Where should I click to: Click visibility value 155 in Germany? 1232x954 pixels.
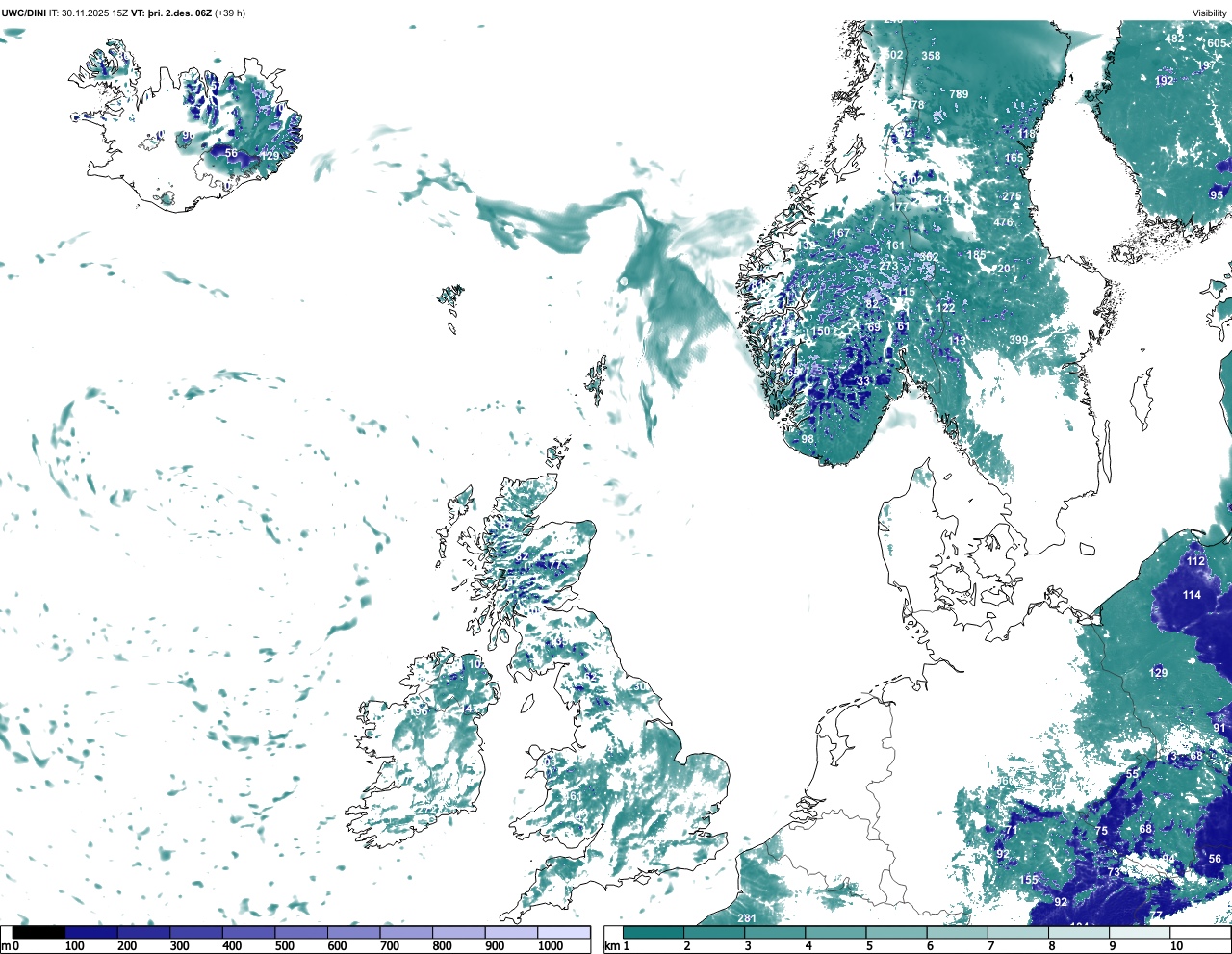click(1029, 880)
